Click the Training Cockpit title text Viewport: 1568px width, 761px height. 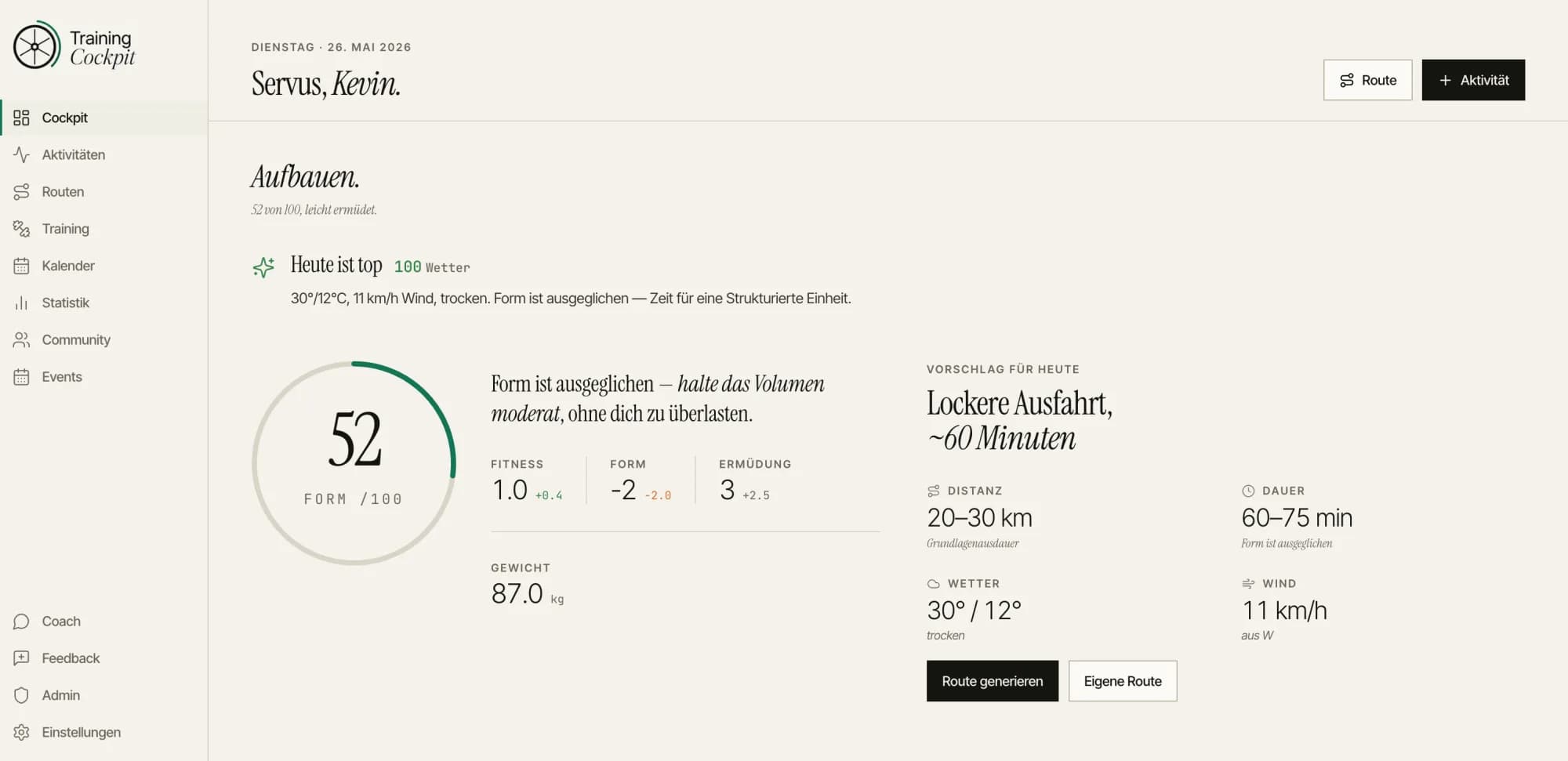(102, 47)
